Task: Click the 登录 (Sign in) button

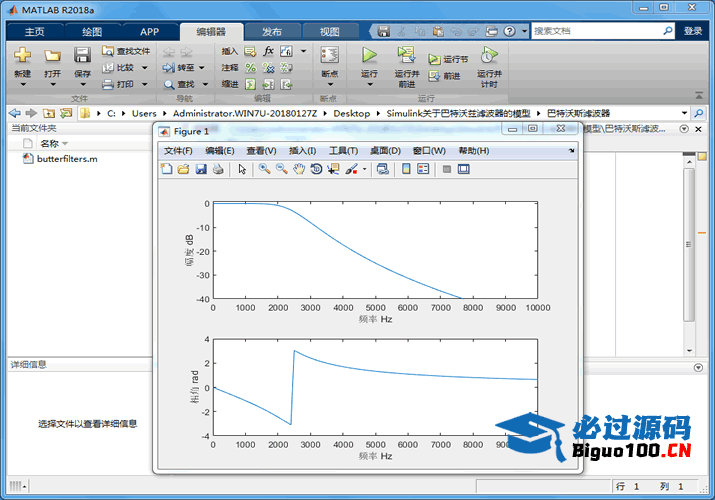Action: point(692,31)
